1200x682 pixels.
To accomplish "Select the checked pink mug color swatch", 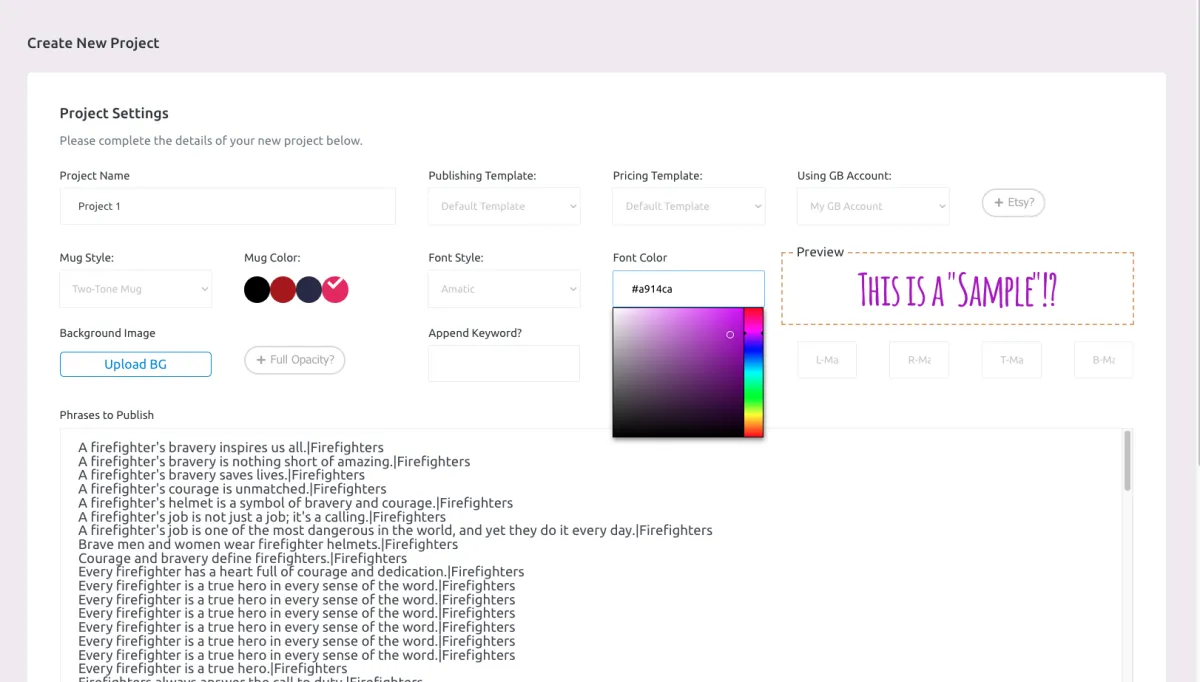I will pyautogui.click(x=335, y=290).
